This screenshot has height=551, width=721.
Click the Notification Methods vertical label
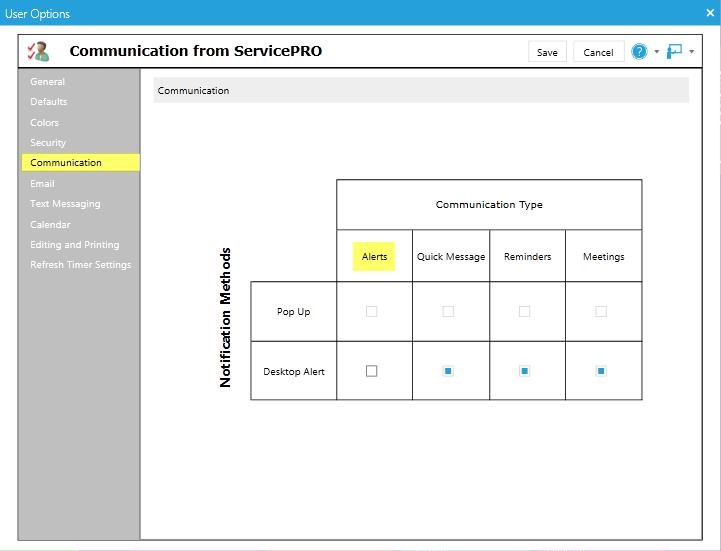(225, 317)
